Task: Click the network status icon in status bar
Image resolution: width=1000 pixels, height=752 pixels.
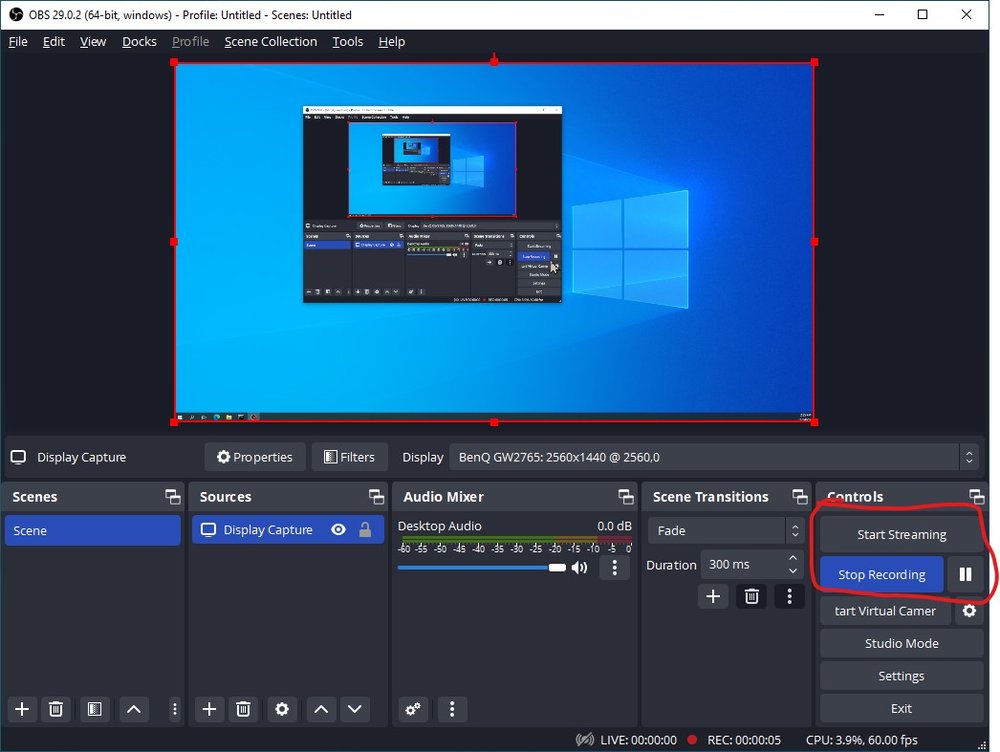Action: 584,740
